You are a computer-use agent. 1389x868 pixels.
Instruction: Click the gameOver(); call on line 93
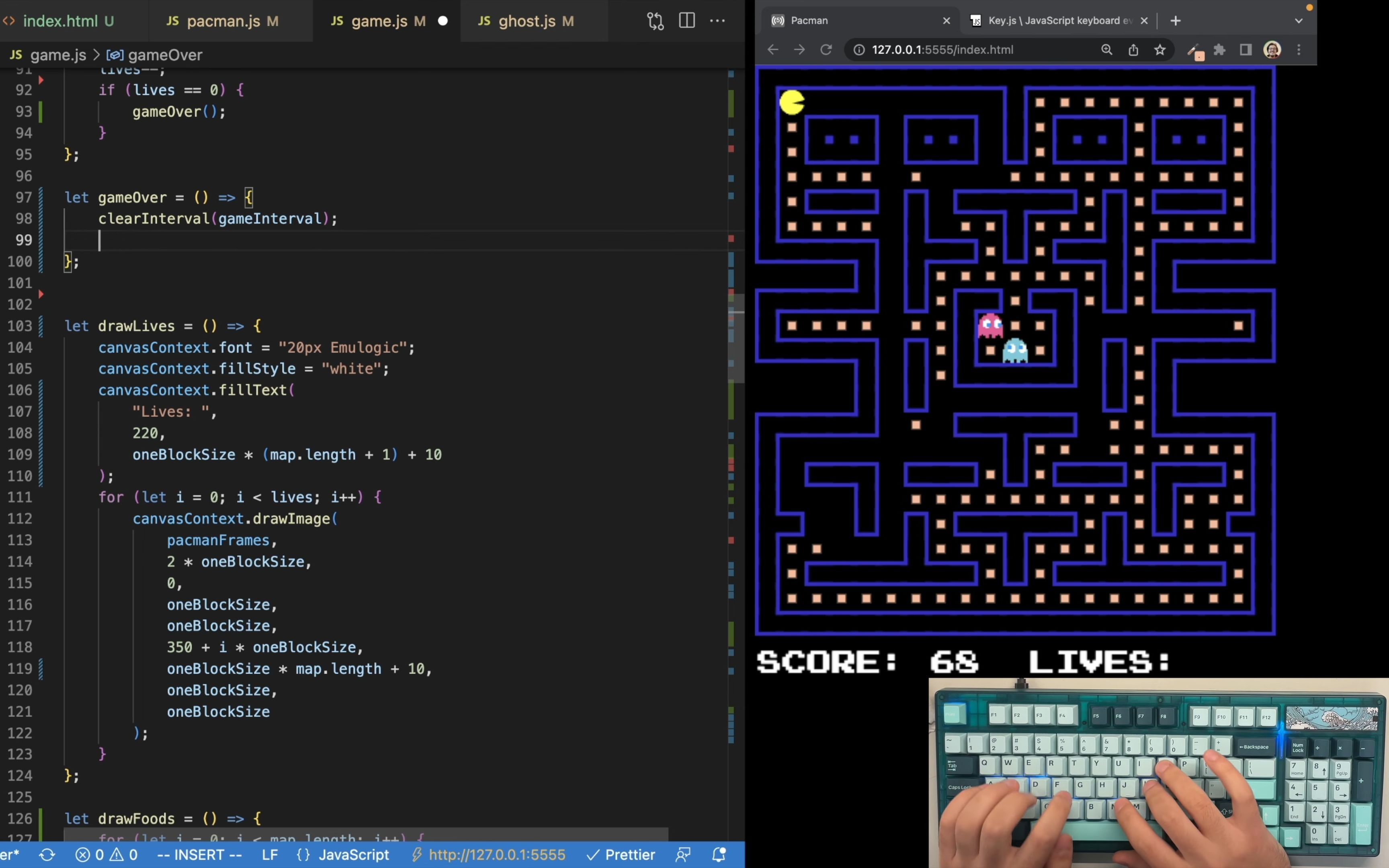click(179, 111)
